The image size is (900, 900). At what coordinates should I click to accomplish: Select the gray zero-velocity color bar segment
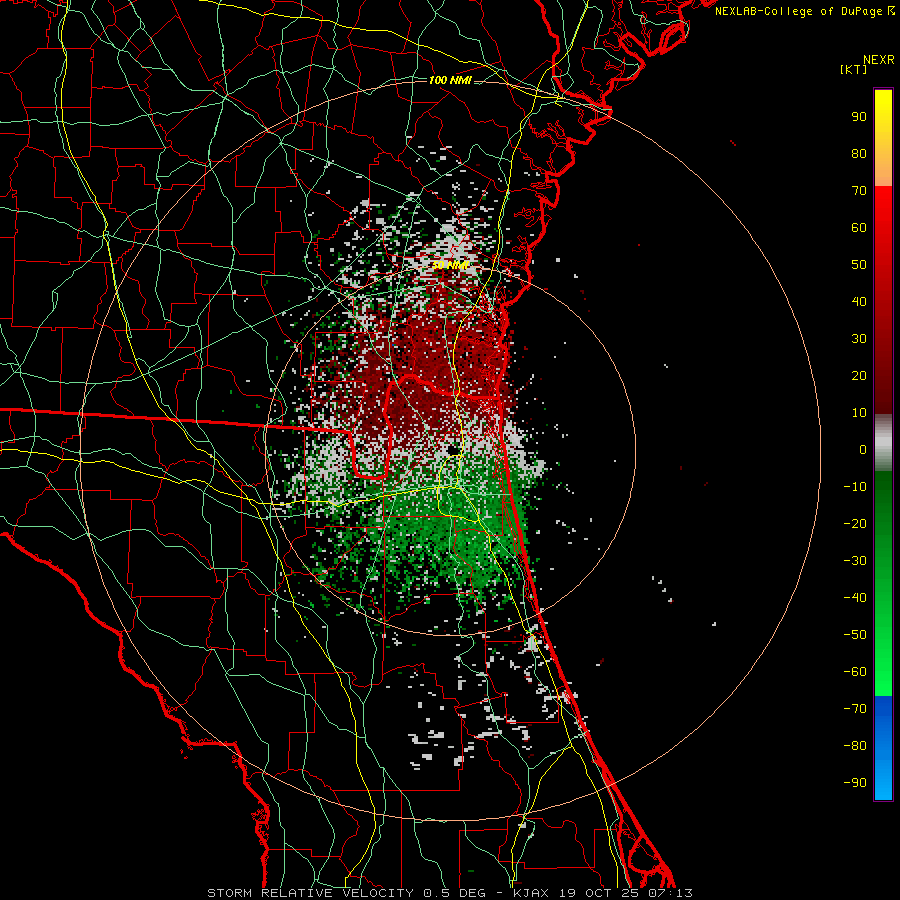point(883,443)
